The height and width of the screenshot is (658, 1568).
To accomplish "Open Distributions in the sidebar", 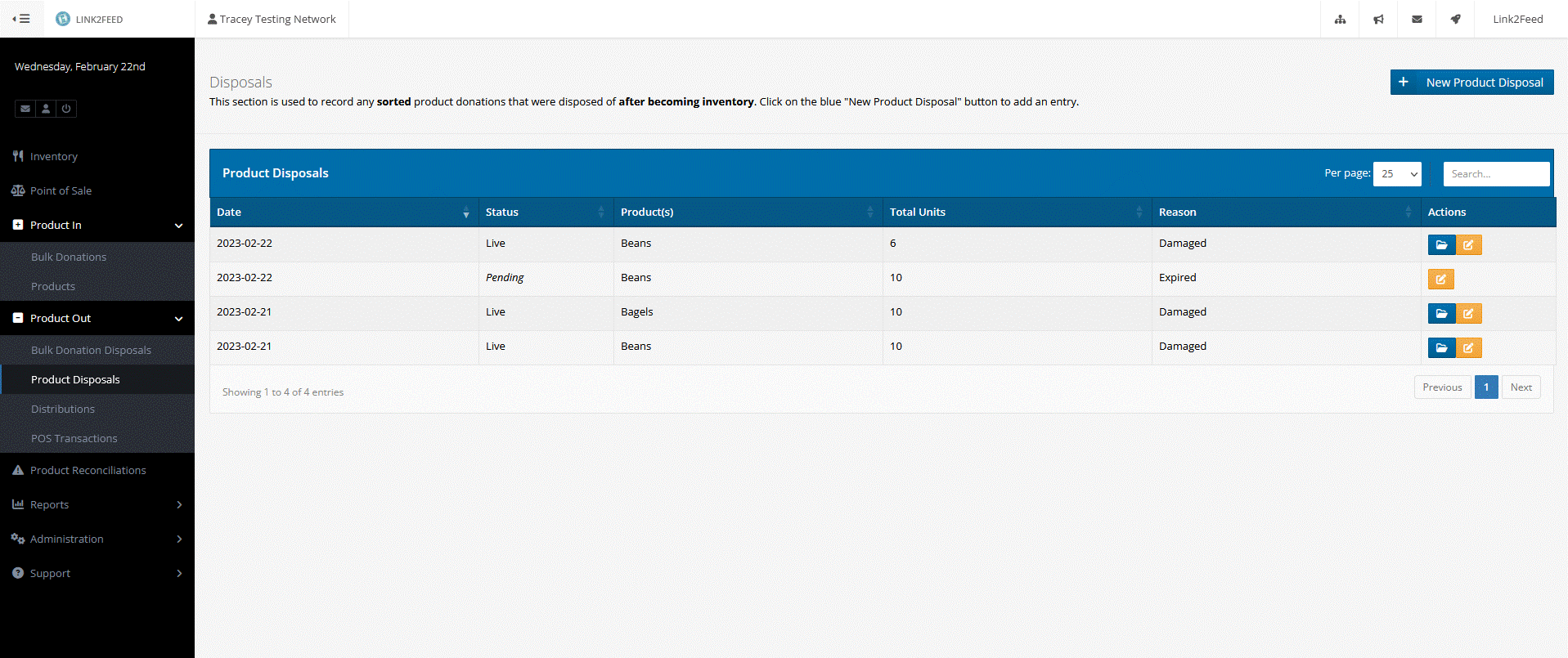I will [63, 410].
